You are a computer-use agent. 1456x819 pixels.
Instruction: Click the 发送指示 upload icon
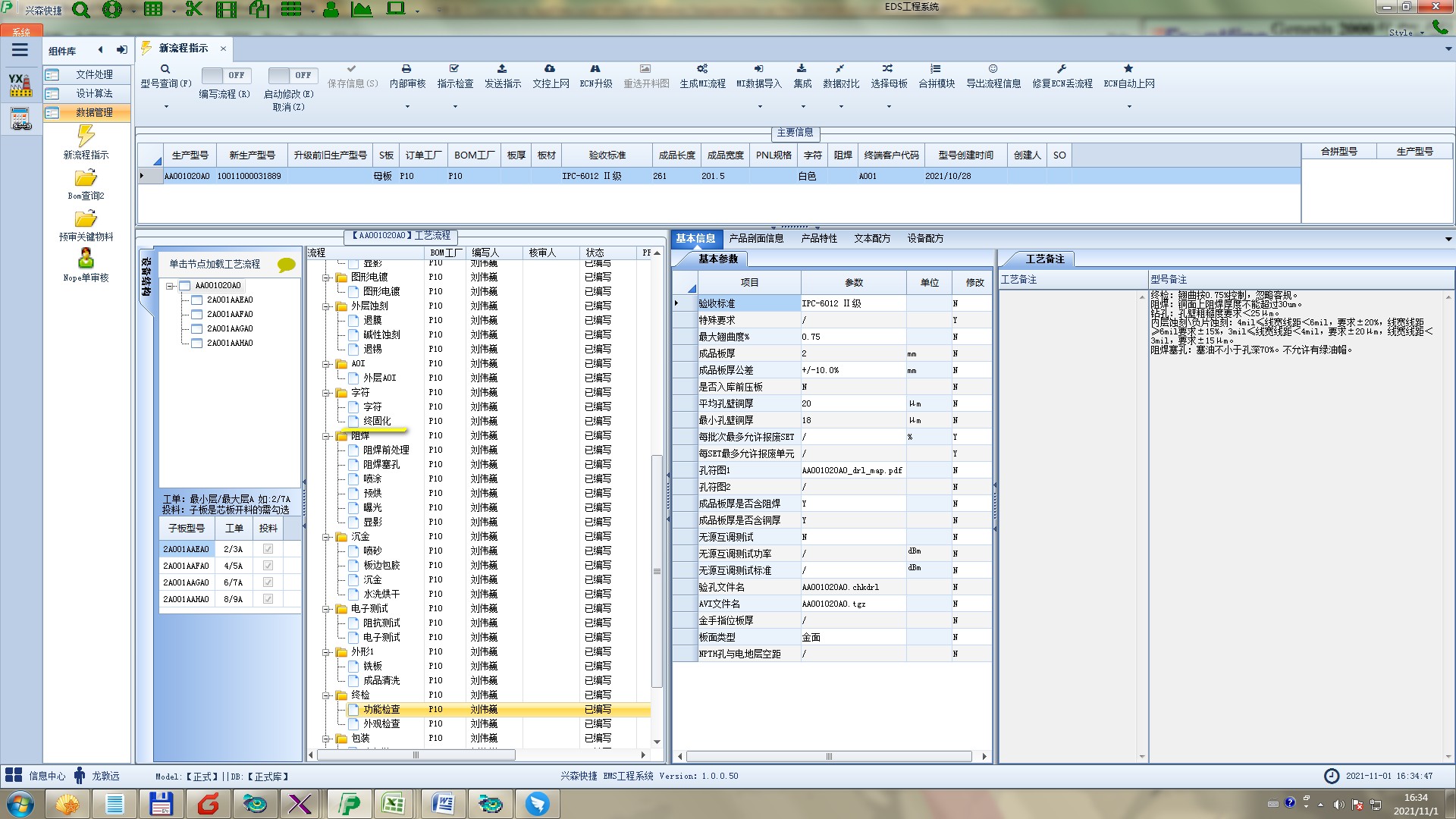point(502,69)
